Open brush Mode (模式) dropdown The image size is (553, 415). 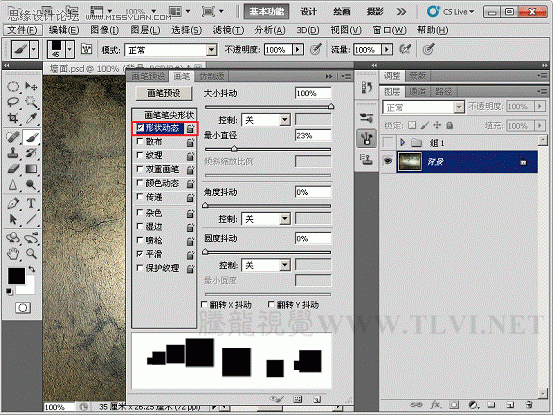pos(170,50)
